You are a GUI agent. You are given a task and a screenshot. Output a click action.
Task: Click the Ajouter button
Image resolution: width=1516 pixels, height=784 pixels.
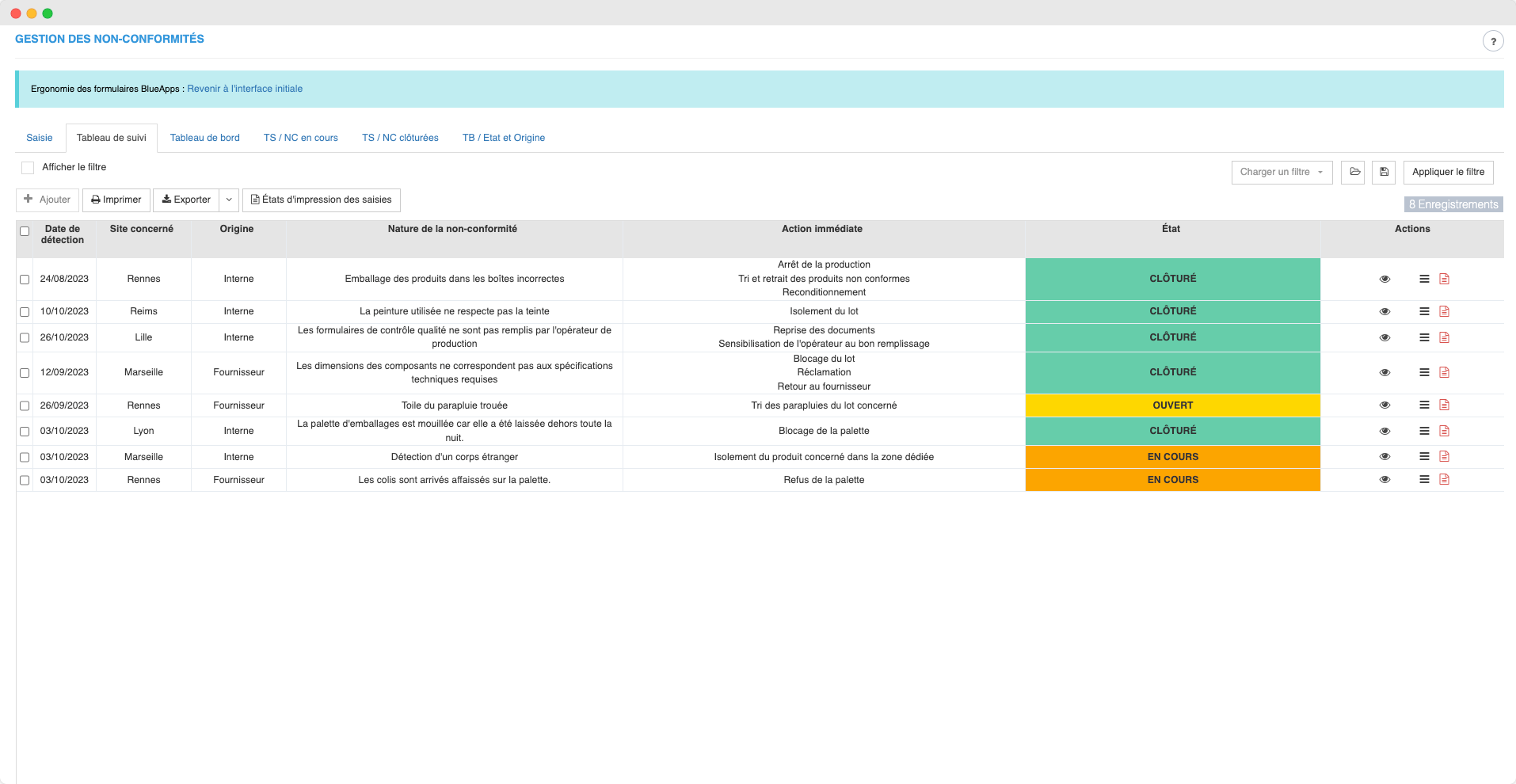pyautogui.click(x=48, y=200)
